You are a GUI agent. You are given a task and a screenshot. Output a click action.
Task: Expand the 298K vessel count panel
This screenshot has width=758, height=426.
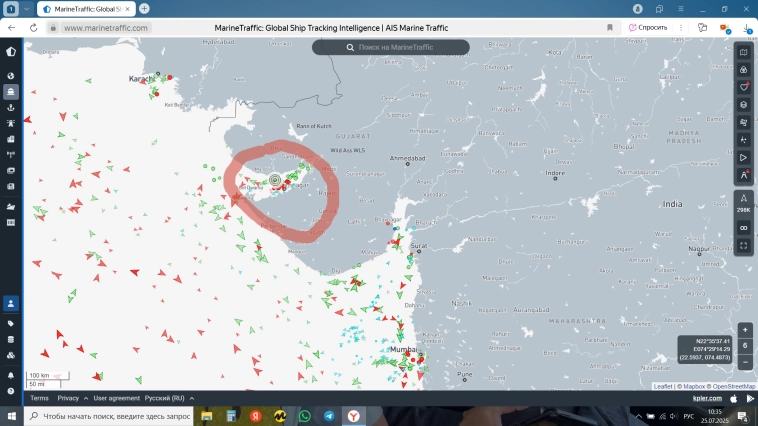[x=743, y=204]
